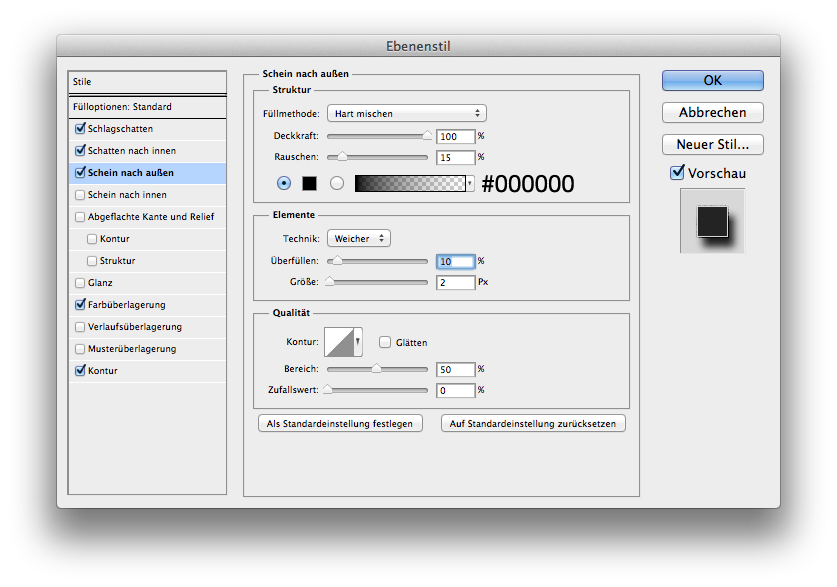Screen dimensions: 837x587
Task: Click the Abbrechen button
Action: pyautogui.click(x=712, y=112)
